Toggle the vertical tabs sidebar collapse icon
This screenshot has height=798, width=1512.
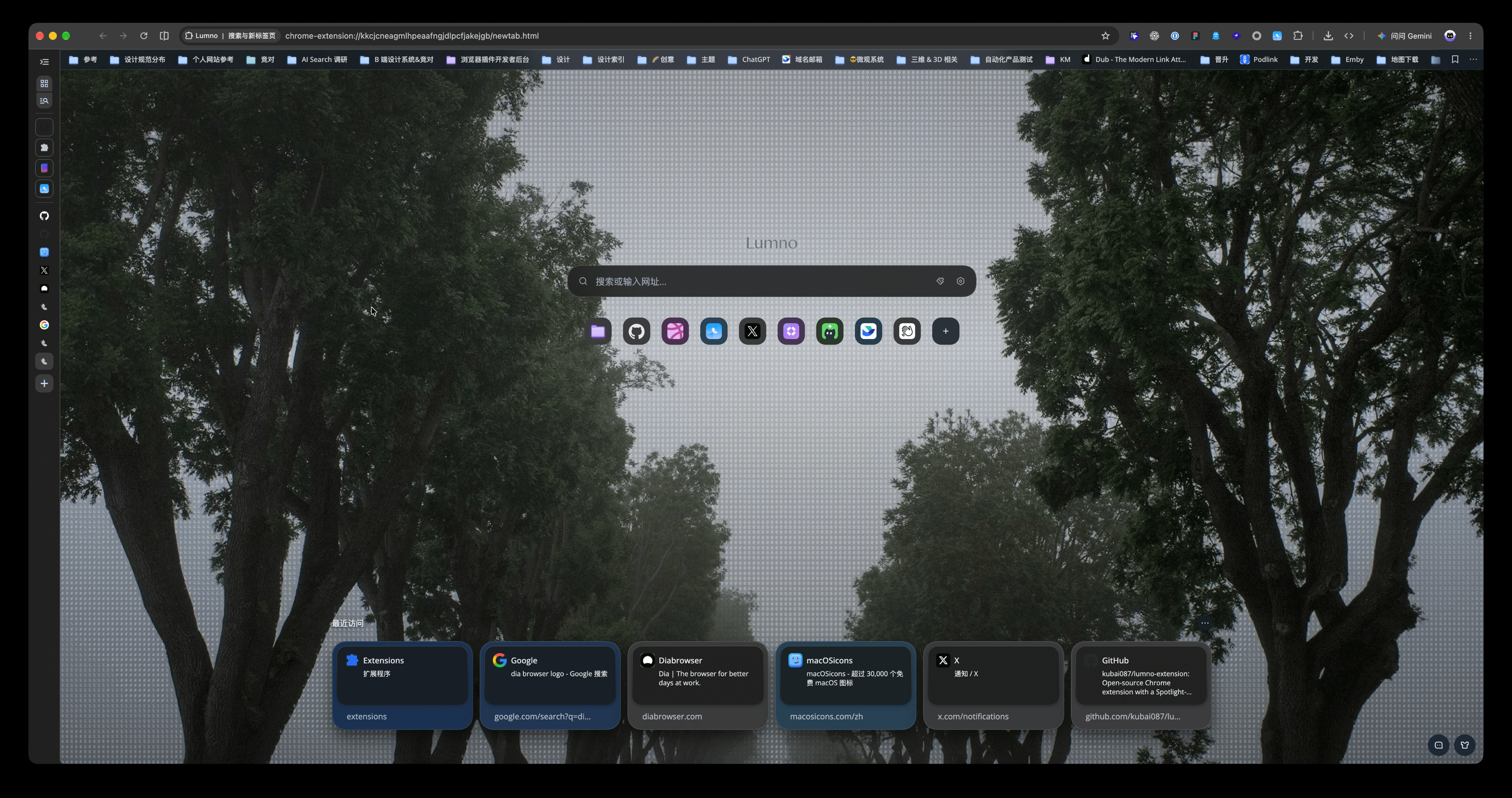44,62
